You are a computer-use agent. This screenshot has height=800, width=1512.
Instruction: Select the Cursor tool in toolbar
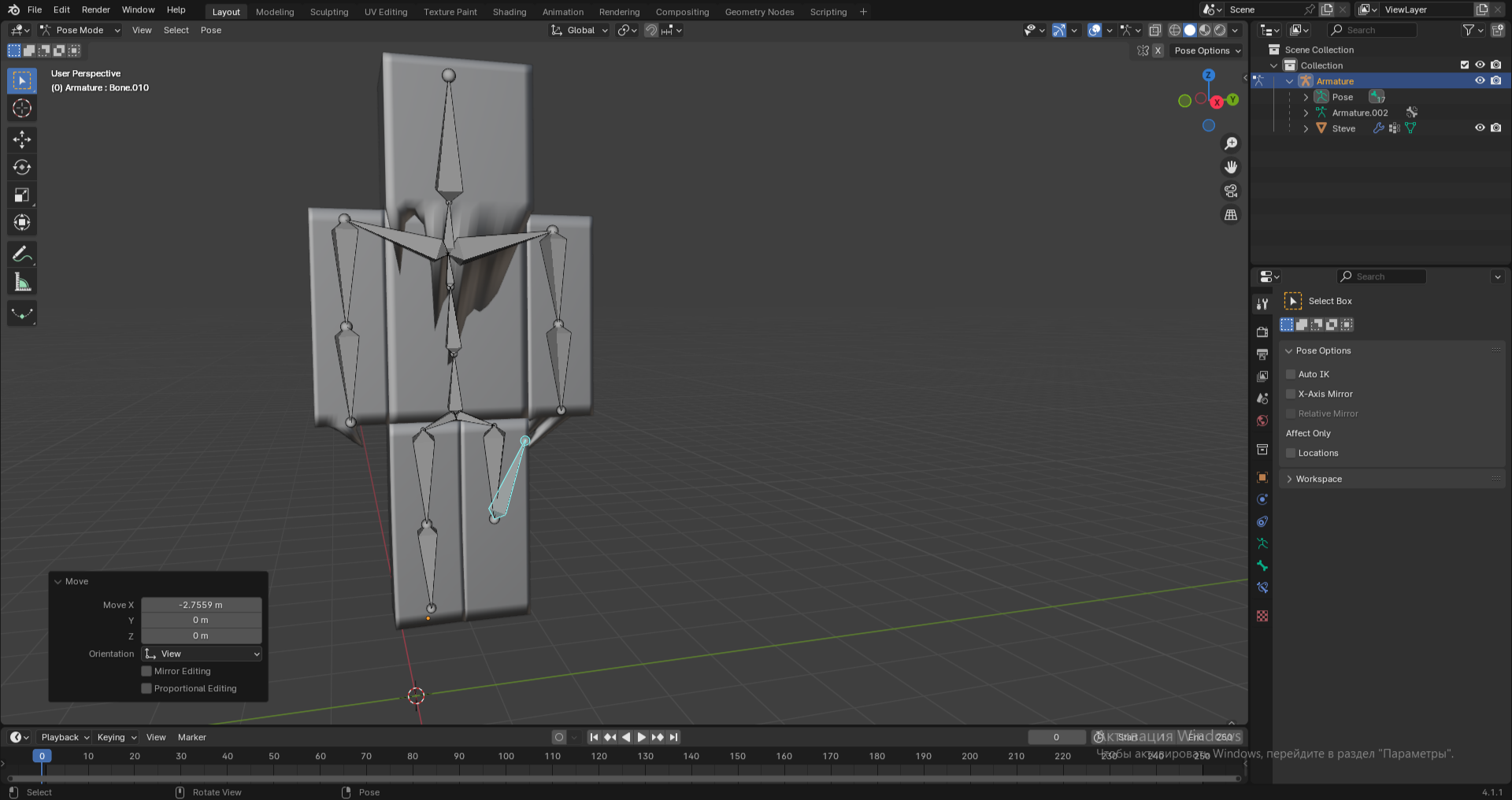(x=22, y=108)
